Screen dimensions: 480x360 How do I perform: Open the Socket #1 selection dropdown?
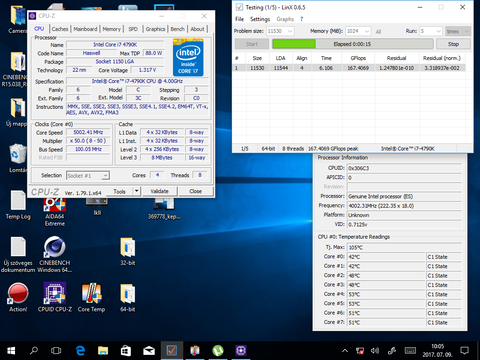[88, 175]
